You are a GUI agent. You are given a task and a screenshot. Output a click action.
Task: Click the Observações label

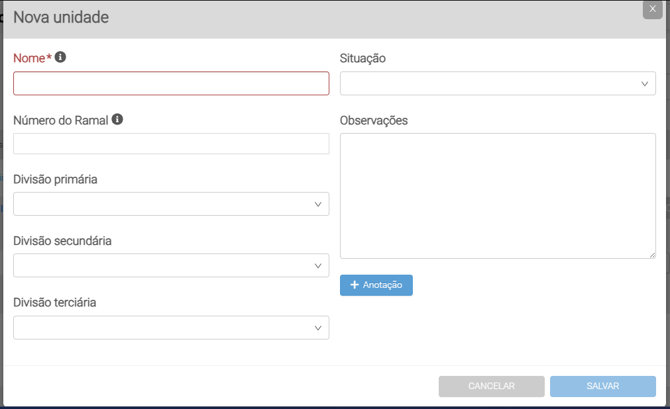tap(374, 120)
